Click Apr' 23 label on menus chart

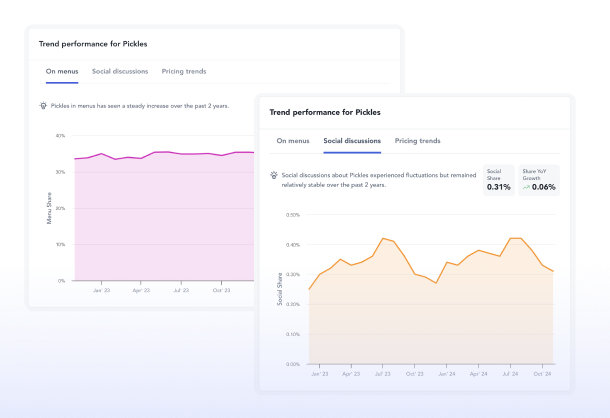141,290
